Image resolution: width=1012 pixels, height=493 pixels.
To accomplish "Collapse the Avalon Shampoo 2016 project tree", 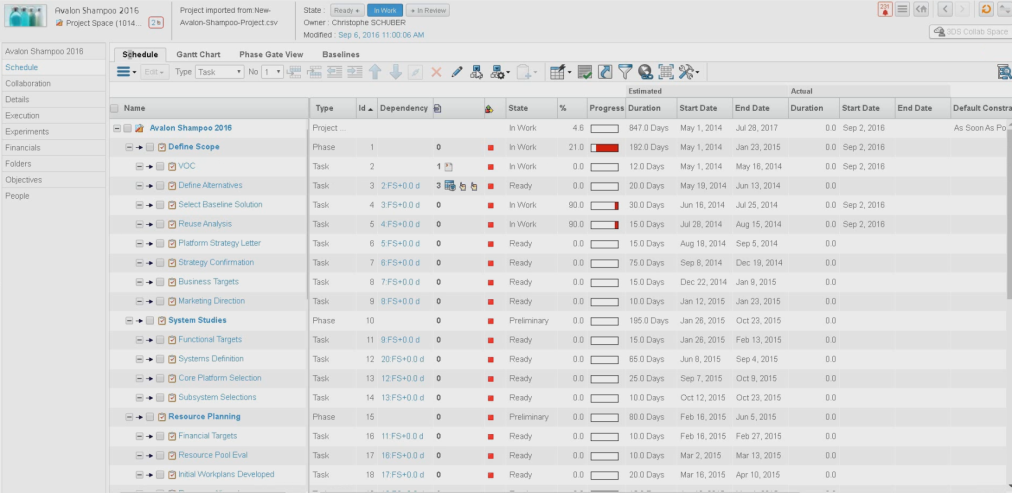I will click(x=117, y=128).
